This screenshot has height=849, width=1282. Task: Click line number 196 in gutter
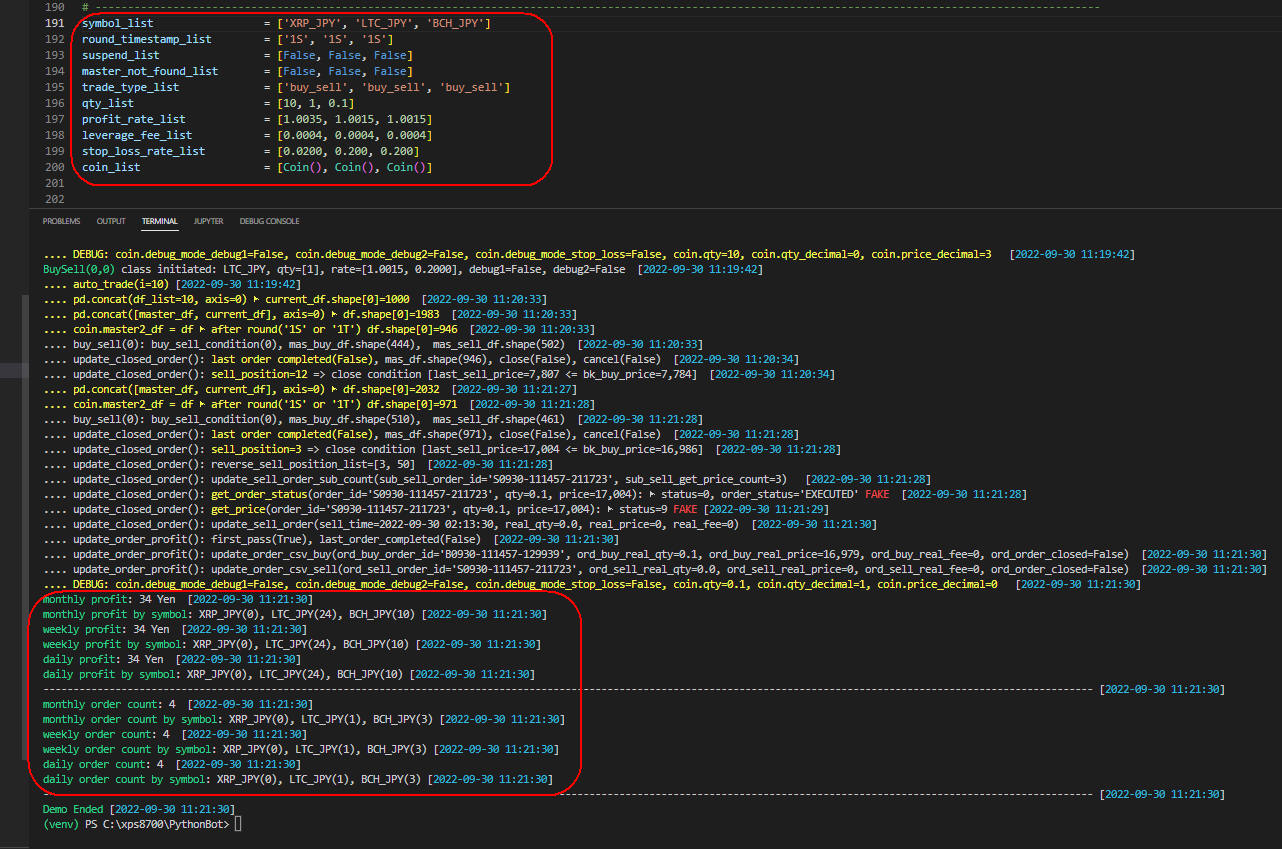click(55, 103)
